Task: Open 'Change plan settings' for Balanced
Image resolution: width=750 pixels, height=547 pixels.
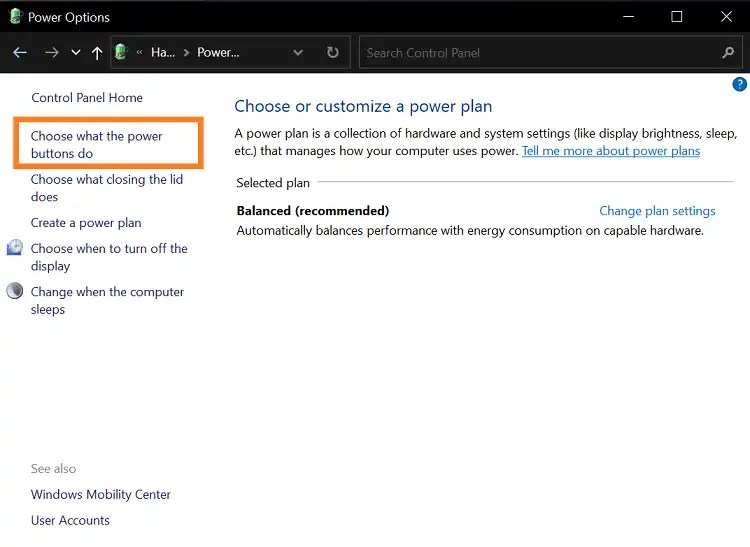Action: pyautogui.click(x=657, y=211)
